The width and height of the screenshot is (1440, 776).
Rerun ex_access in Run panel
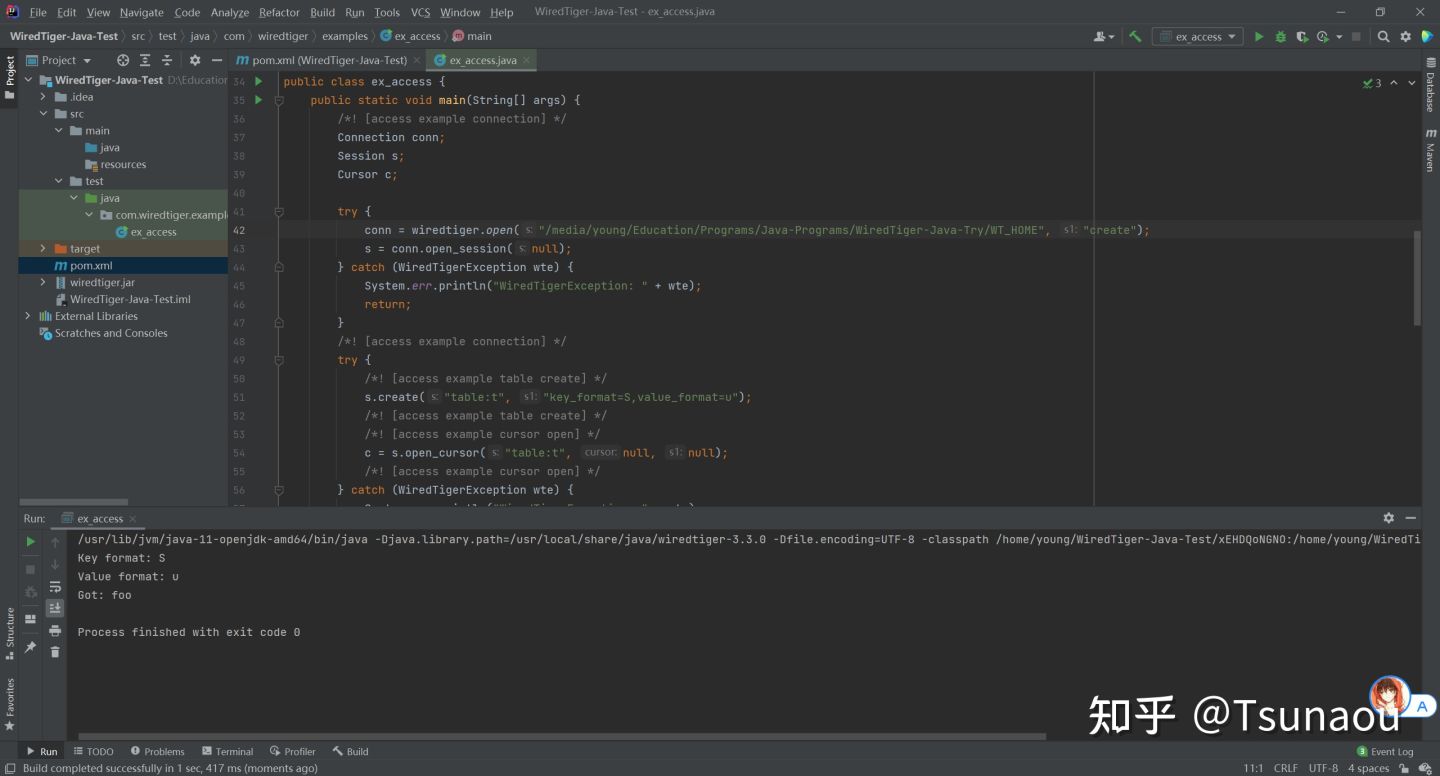pyautogui.click(x=30, y=541)
